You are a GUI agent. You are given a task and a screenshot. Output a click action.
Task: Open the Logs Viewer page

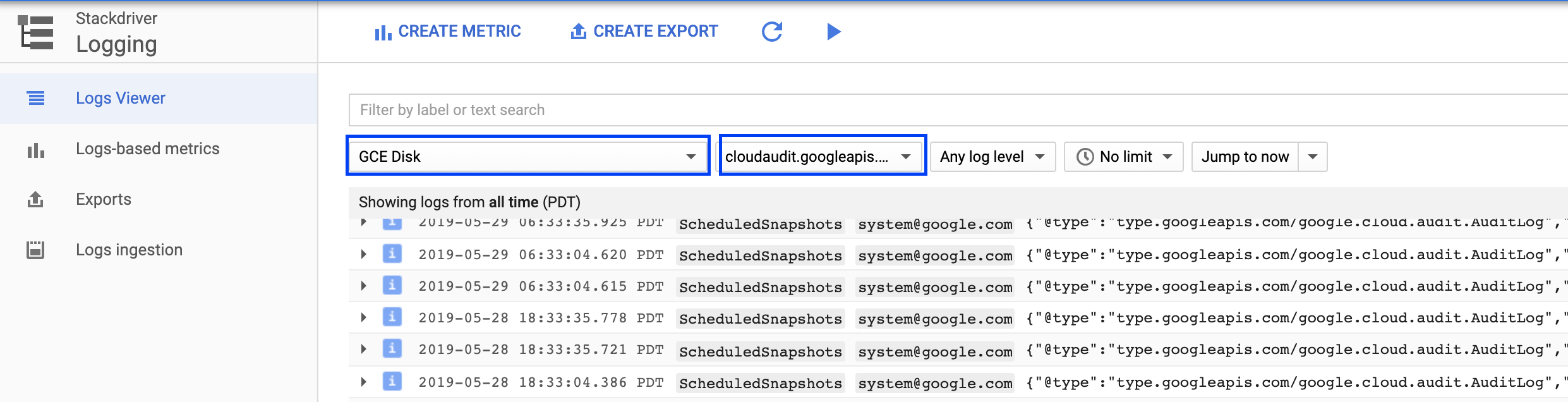(159, 98)
